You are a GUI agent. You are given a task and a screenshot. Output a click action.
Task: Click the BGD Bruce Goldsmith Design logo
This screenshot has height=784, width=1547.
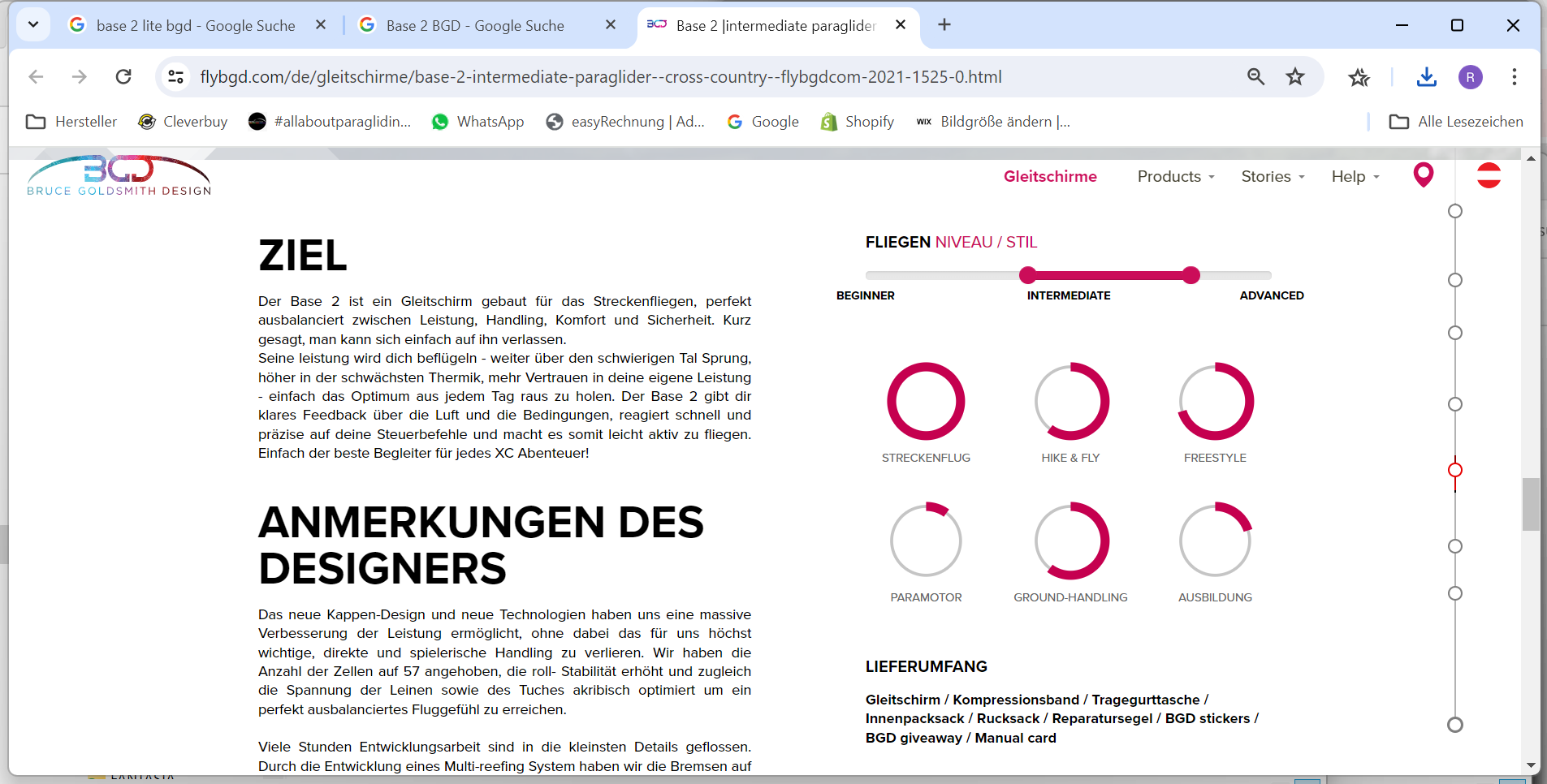(119, 175)
